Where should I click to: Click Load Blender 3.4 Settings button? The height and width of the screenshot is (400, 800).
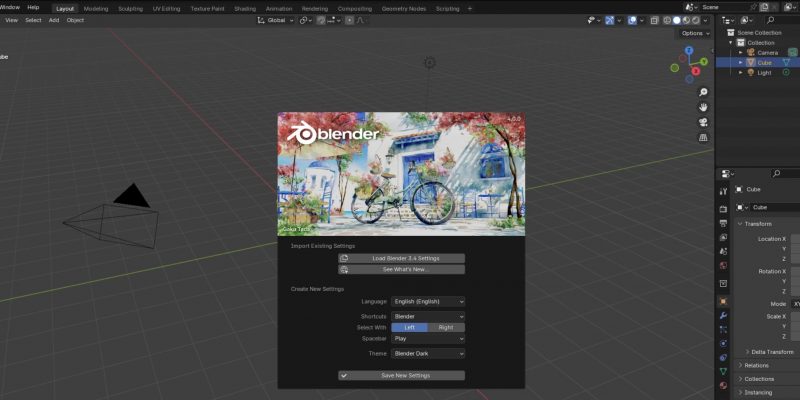coord(402,258)
